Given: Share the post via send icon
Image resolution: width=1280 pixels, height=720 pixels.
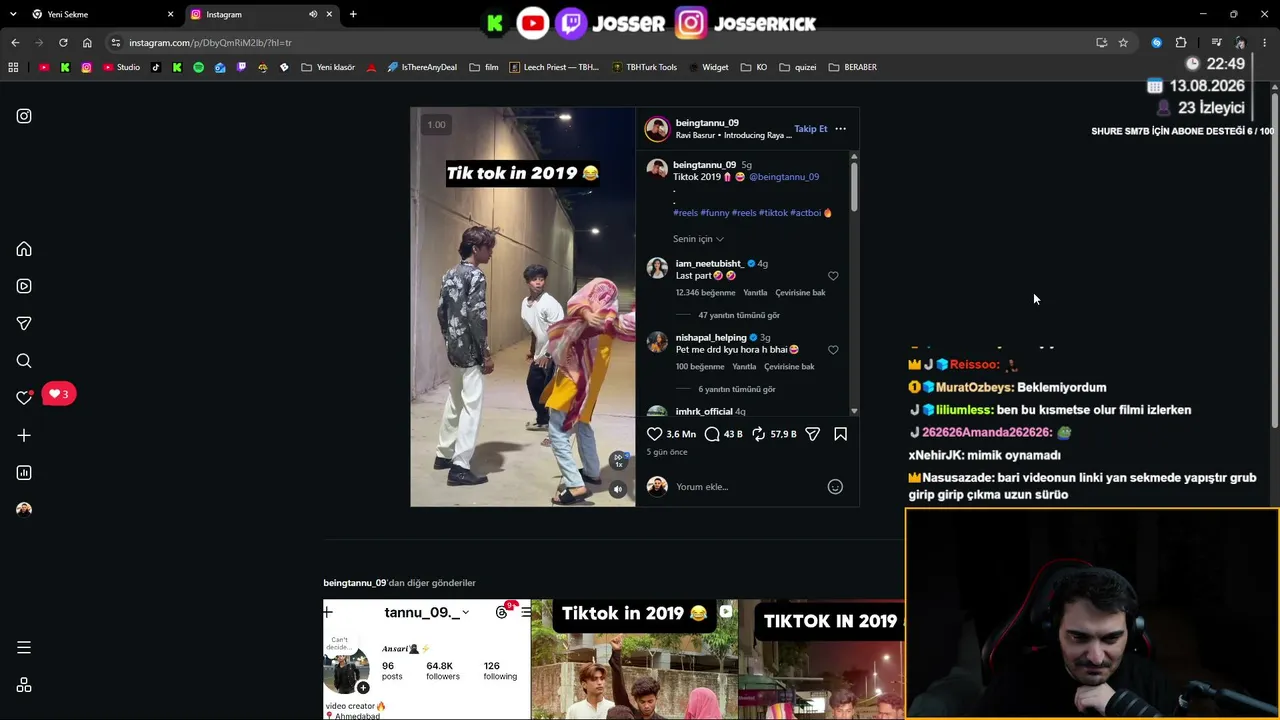Looking at the screenshot, I should click(x=813, y=434).
